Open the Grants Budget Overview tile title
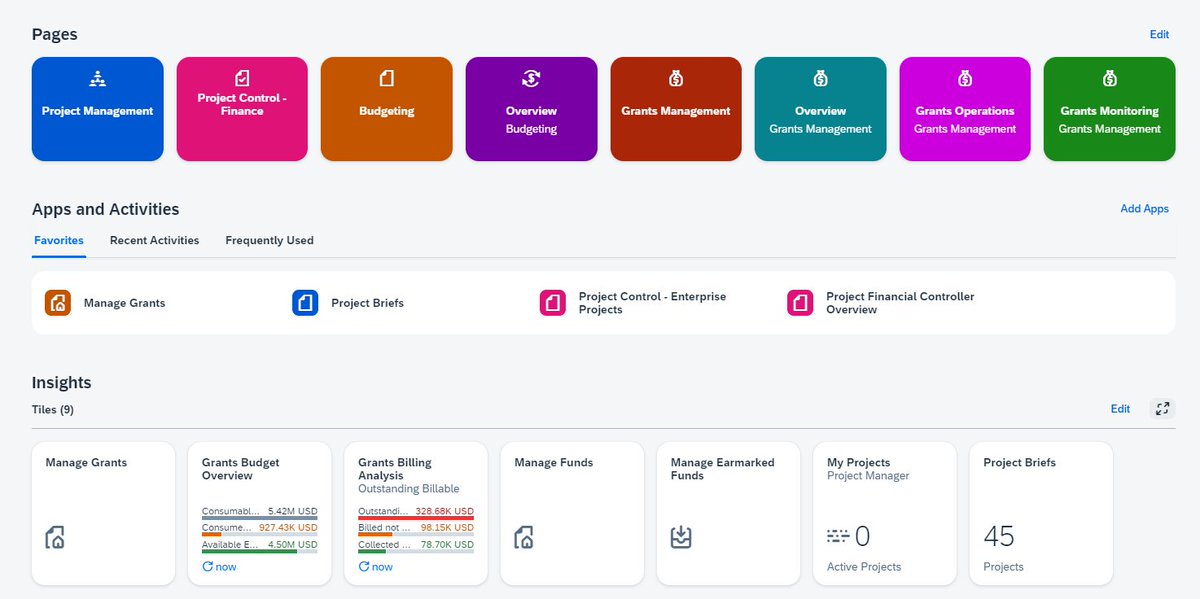This screenshot has height=599, width=1200. pyautogui.click(x=241, y=469)
